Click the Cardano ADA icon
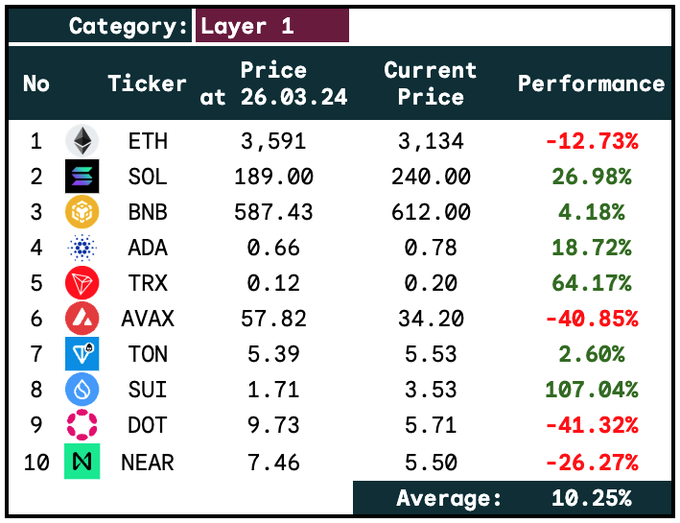 point(81,248)
